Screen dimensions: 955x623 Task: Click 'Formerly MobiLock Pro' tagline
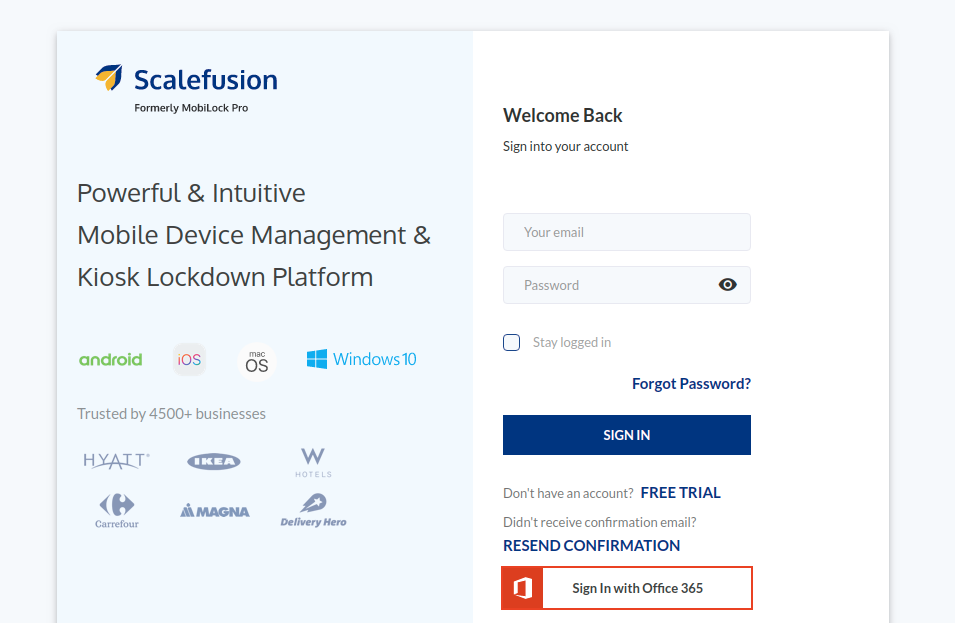191,108
